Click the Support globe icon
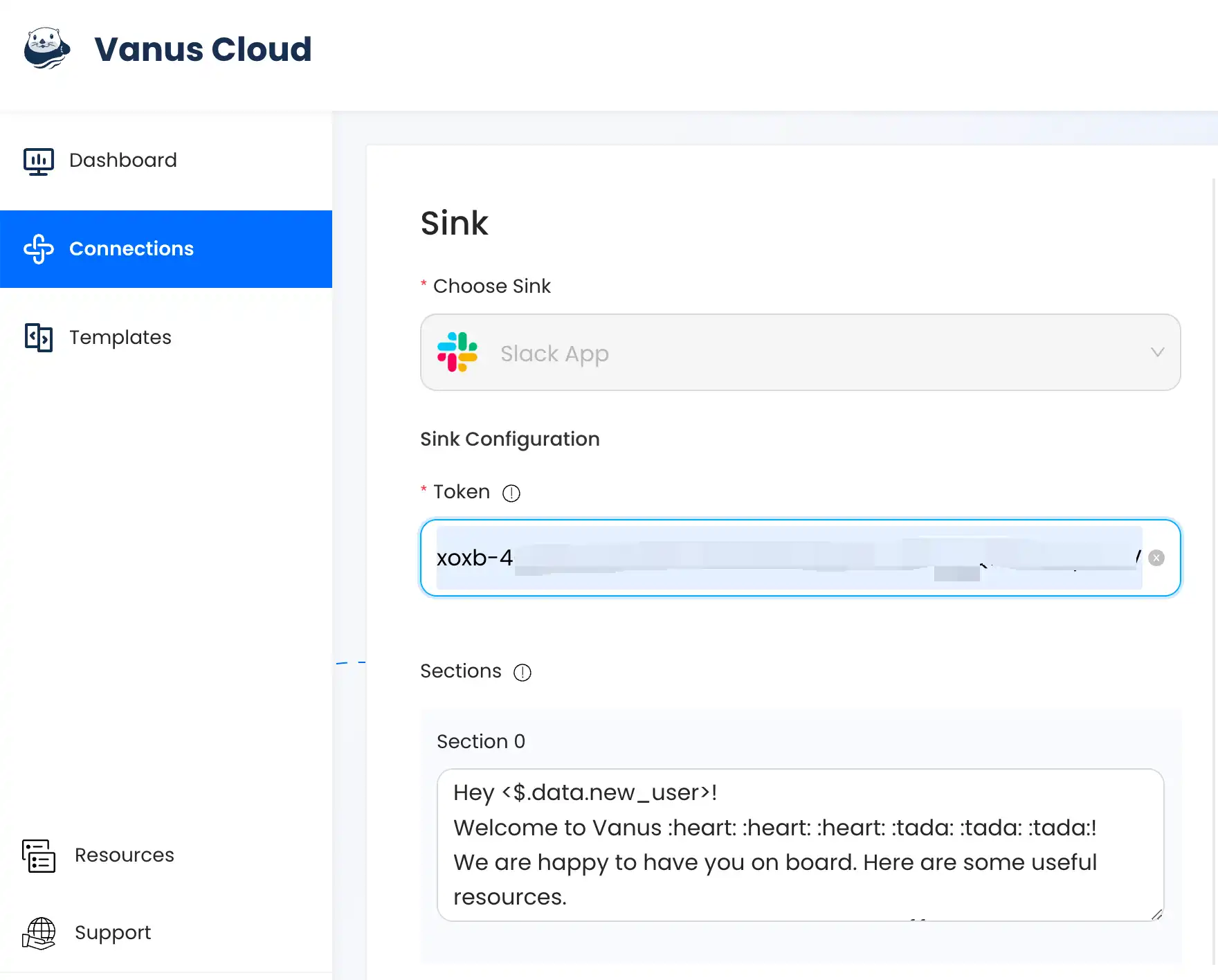 point(39,934)
